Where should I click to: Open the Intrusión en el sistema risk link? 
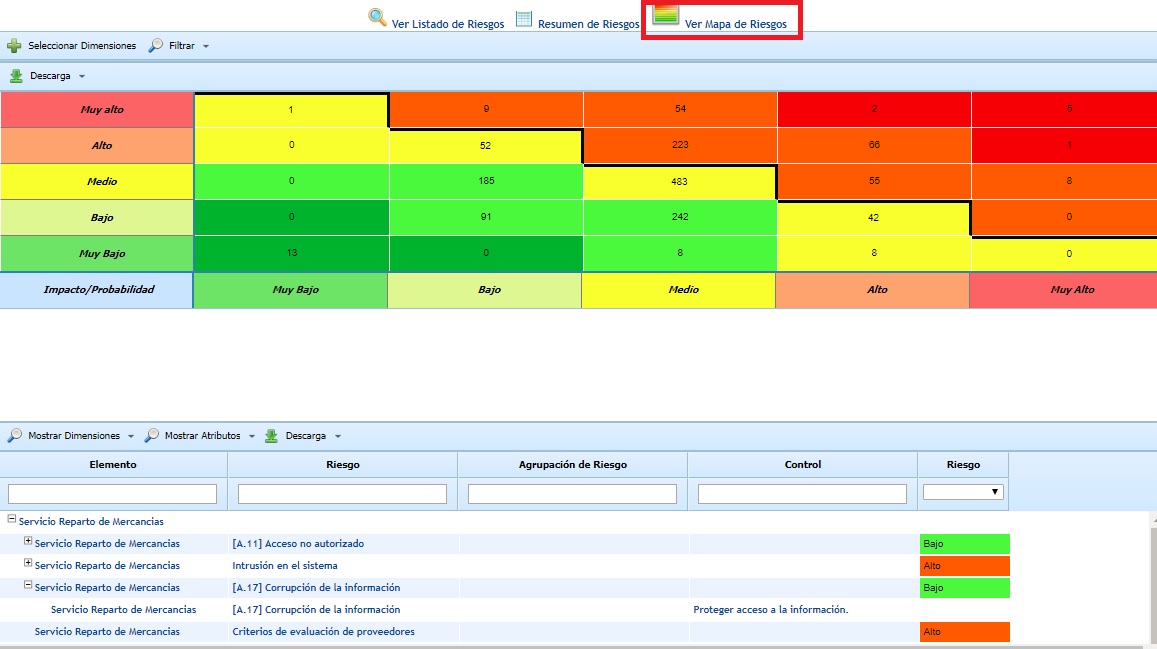285,566
